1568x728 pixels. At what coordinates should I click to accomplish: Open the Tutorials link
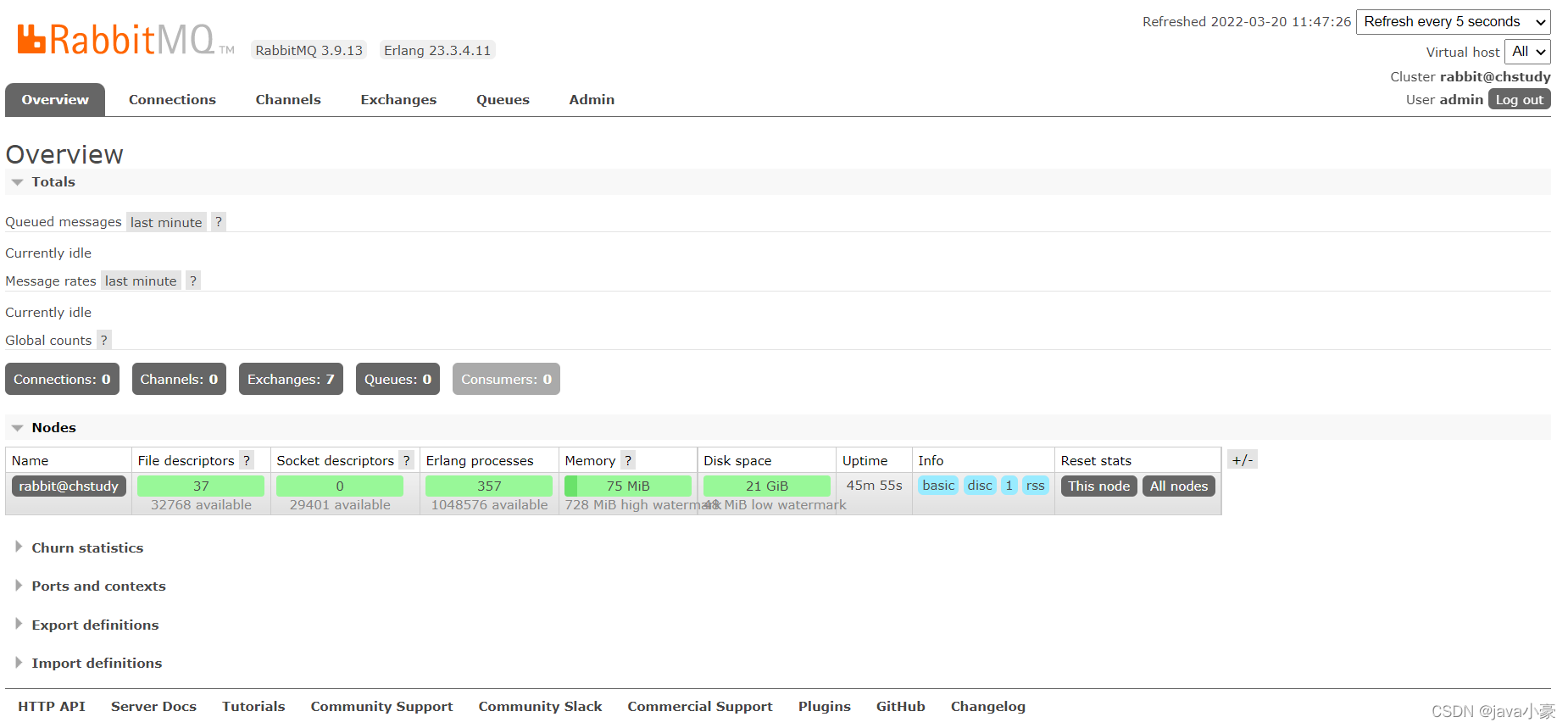253,706
